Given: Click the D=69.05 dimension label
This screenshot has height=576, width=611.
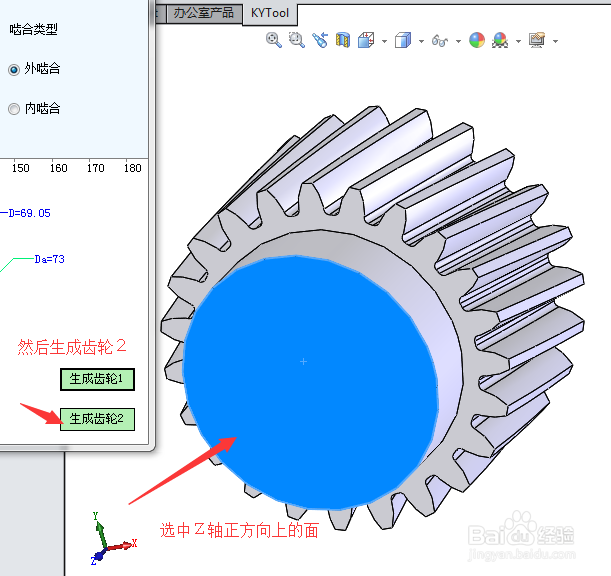Looking at the screenshot, I should tap(30, 213).
